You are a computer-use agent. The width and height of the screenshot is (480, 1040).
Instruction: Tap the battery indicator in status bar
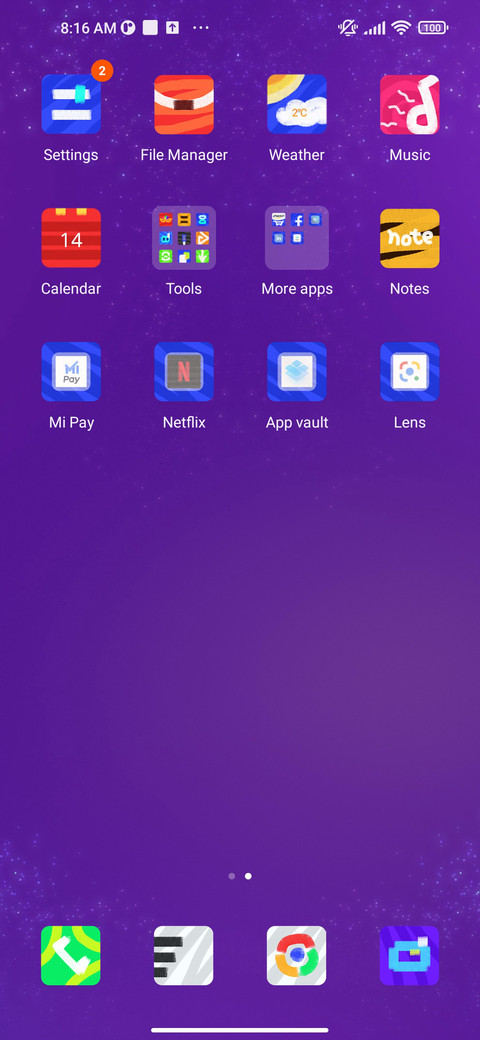coord(432,28)
